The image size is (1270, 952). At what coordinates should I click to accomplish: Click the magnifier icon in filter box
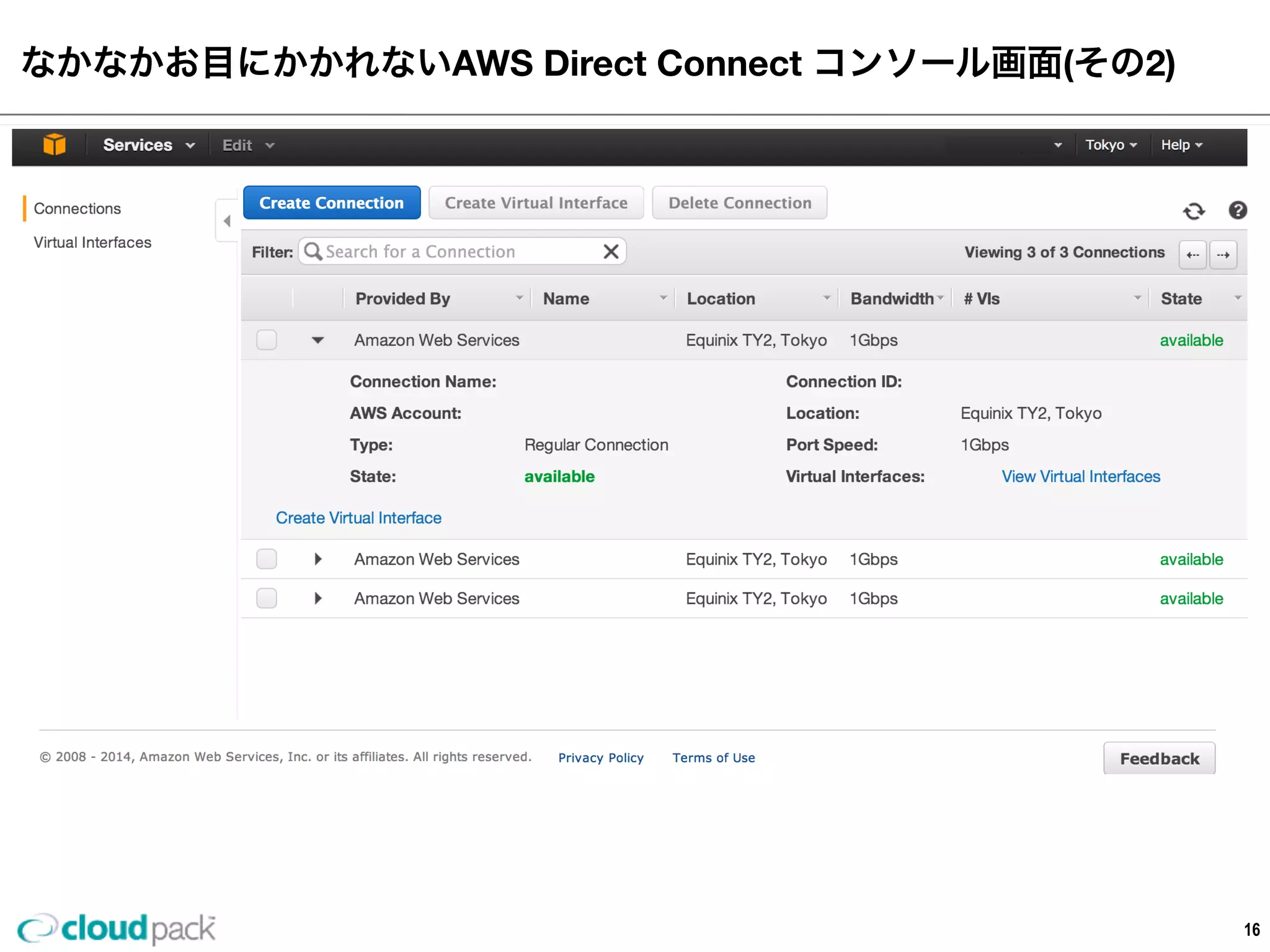[313, 252]
